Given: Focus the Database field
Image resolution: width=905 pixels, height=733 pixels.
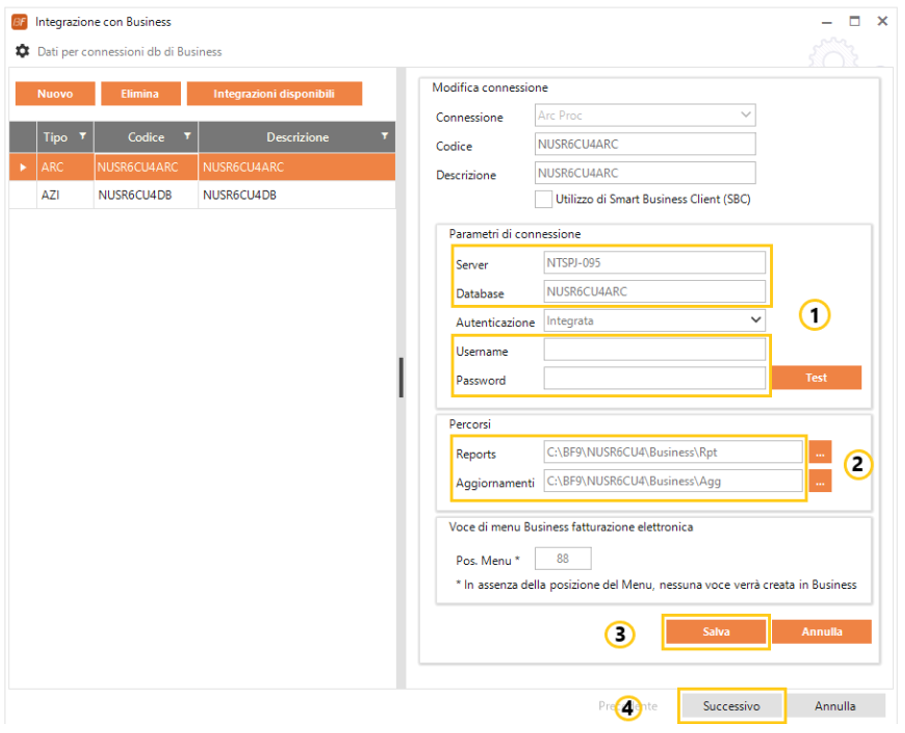Looking at the screenshot, I should 655,291.
